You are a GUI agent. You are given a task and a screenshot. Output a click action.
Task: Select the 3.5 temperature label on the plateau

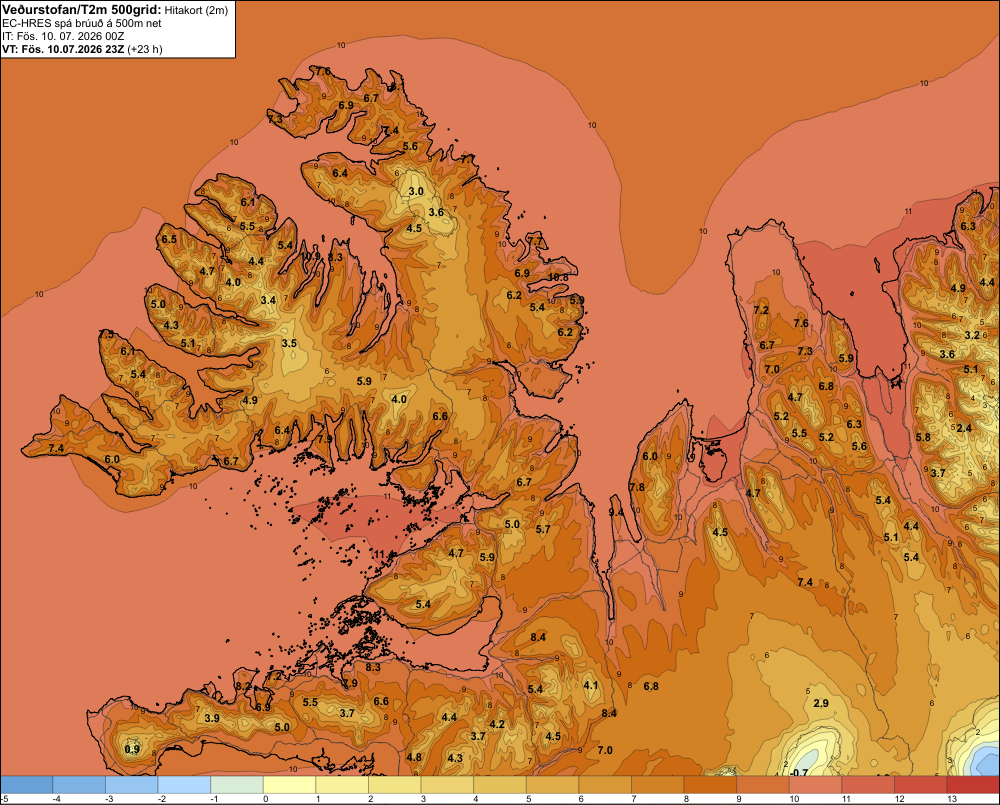(x=289, y=343)
